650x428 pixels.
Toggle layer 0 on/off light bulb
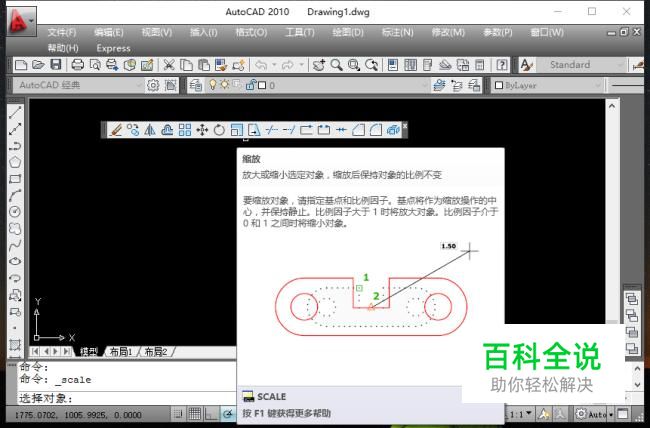(x=212, y=85)
